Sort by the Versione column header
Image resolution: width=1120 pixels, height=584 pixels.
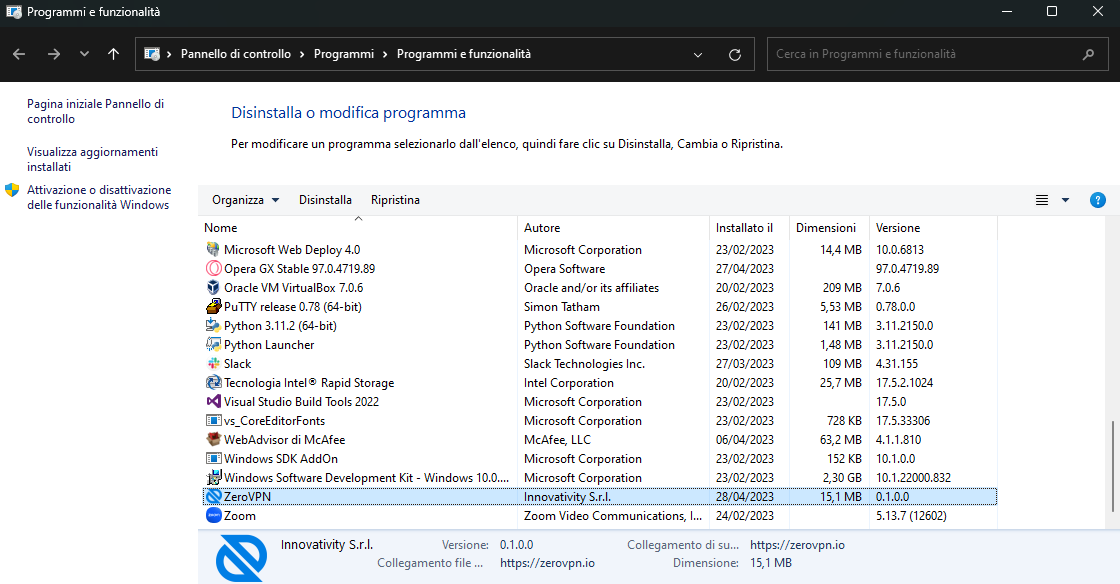(933, 228)
